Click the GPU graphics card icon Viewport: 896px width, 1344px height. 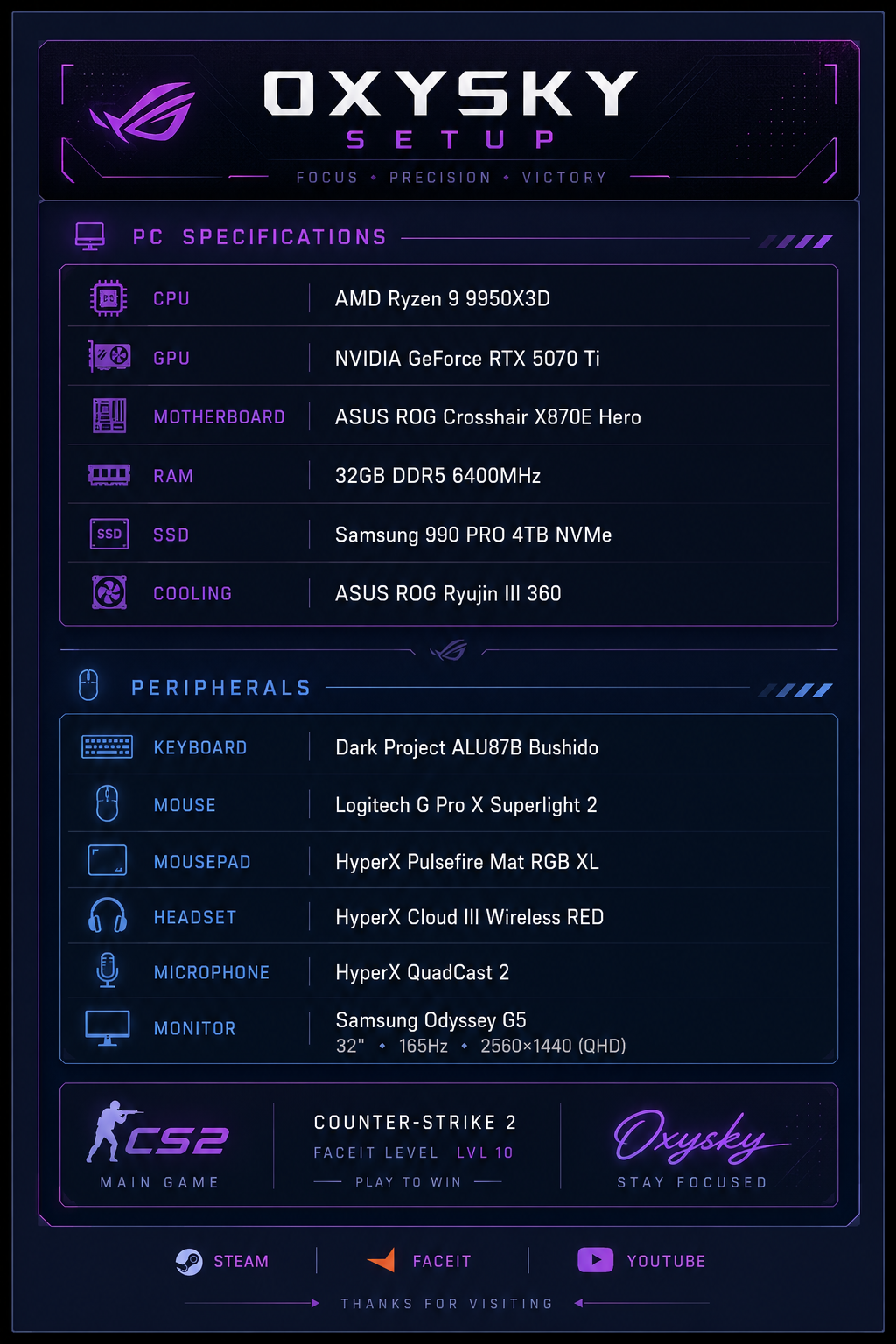(109, 357)
